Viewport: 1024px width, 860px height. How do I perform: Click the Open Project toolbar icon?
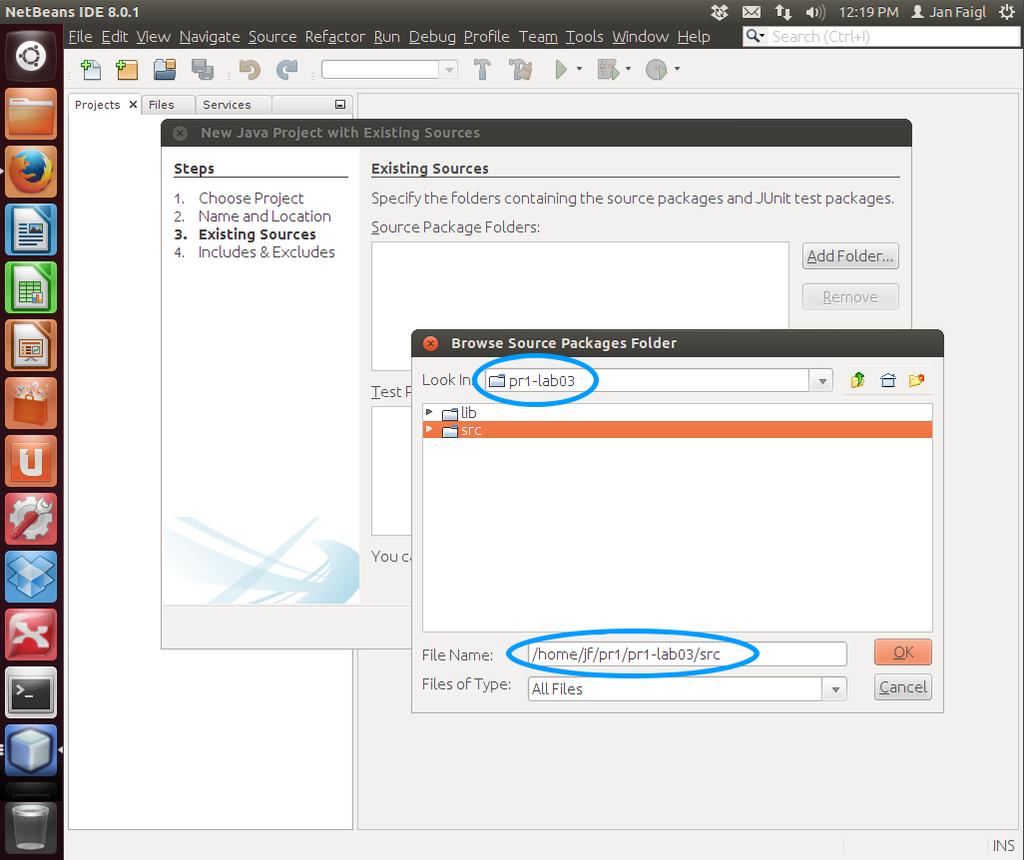tap(165, 69)
